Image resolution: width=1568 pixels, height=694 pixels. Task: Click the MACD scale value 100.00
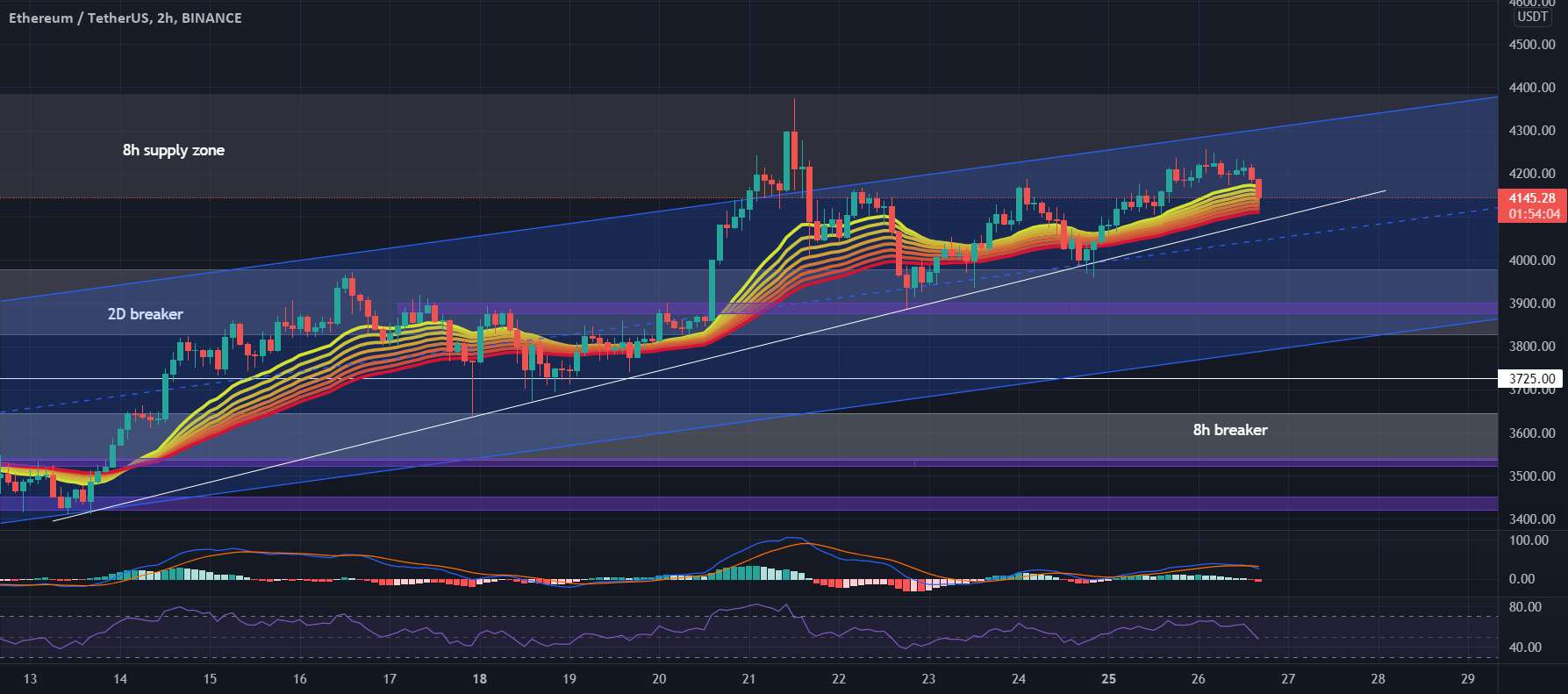1529,540
